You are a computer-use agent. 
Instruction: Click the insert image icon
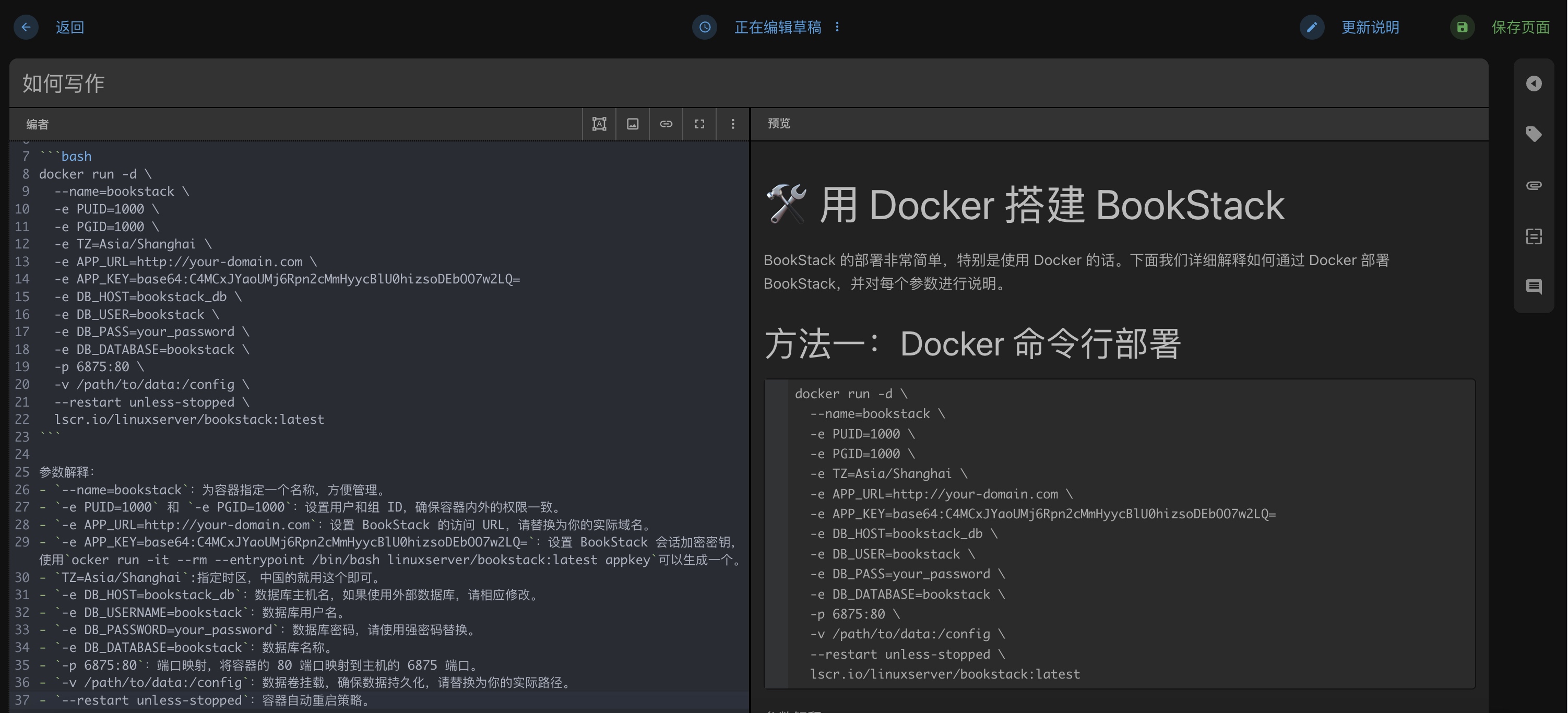tap(633, 124)
